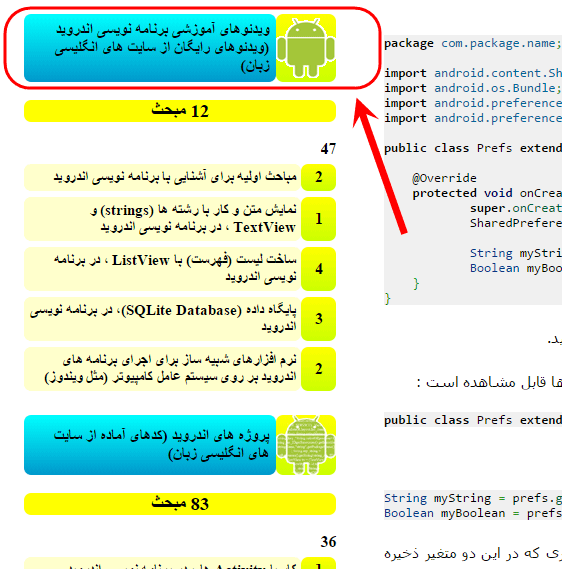
Task: Click 'import android.os.Bundle;' code line
Action: click(473, 88)
